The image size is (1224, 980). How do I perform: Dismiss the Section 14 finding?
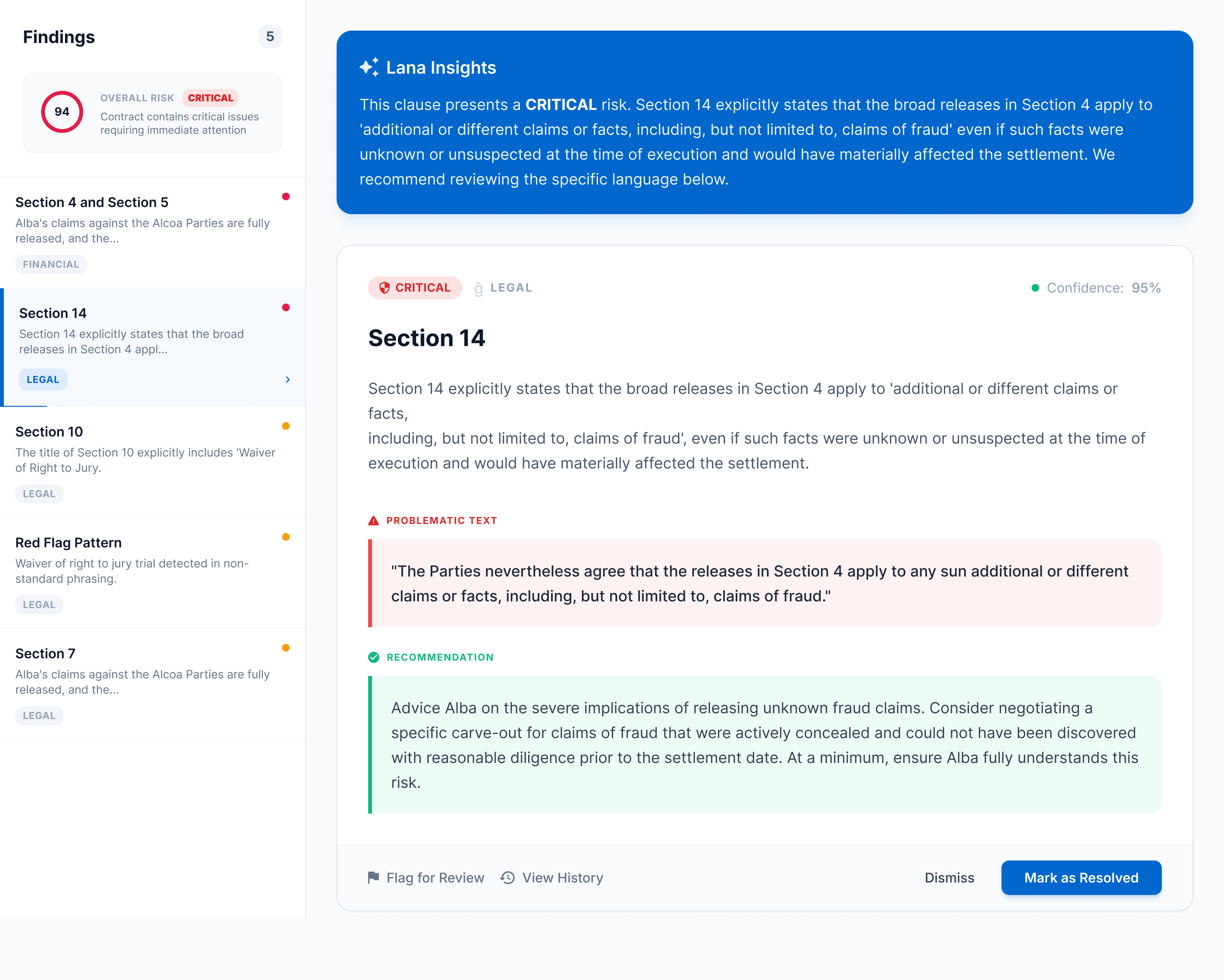pos(949,878)
